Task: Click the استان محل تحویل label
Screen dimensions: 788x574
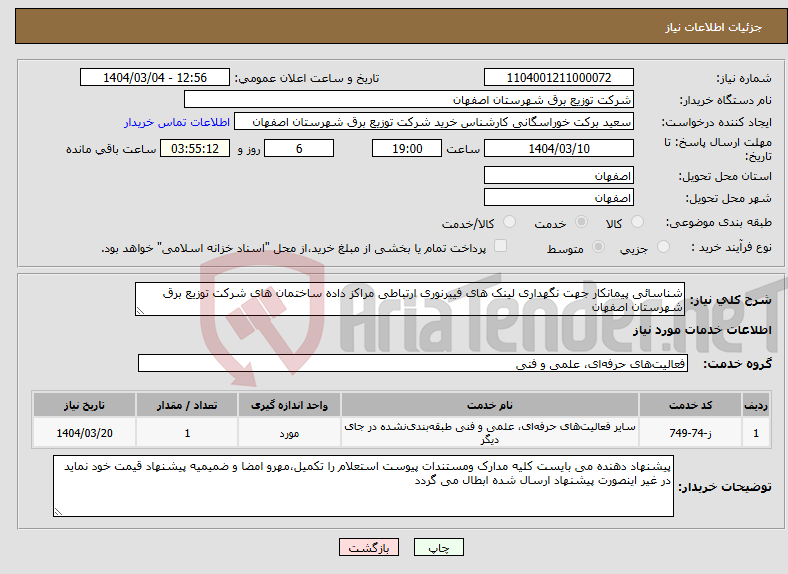Action: (725, 176)
